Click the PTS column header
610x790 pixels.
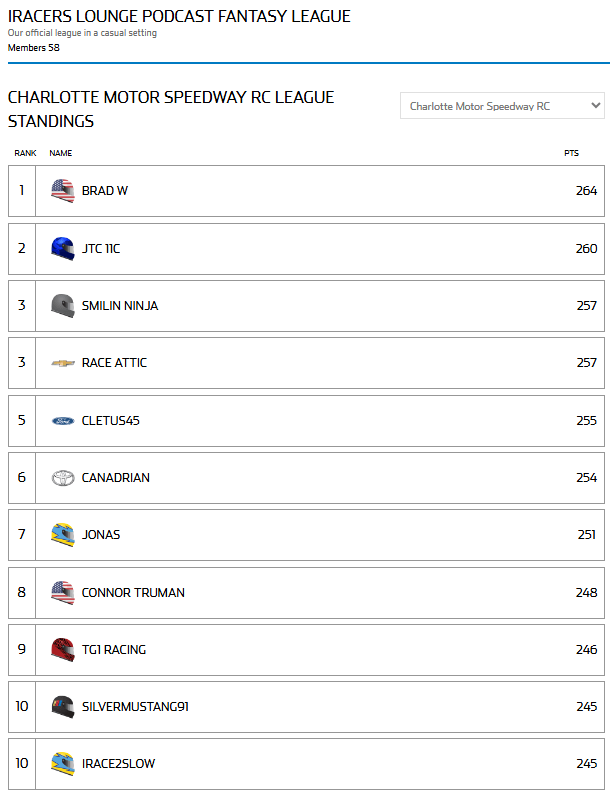(x=571, y=153)
